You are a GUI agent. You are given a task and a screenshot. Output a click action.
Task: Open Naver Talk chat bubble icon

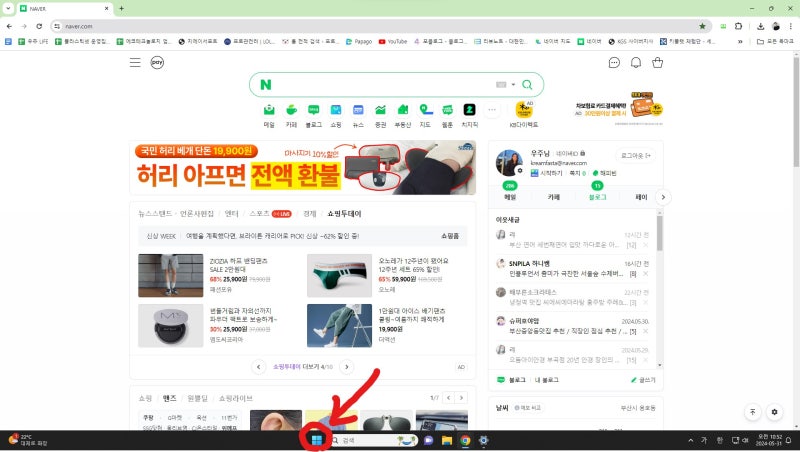(x=614, y=63)
